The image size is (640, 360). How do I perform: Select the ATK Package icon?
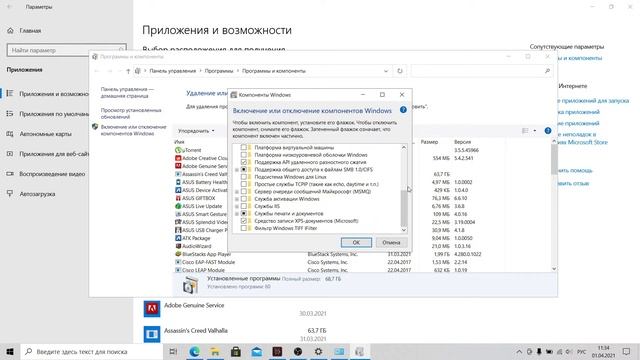click(178, 238)
